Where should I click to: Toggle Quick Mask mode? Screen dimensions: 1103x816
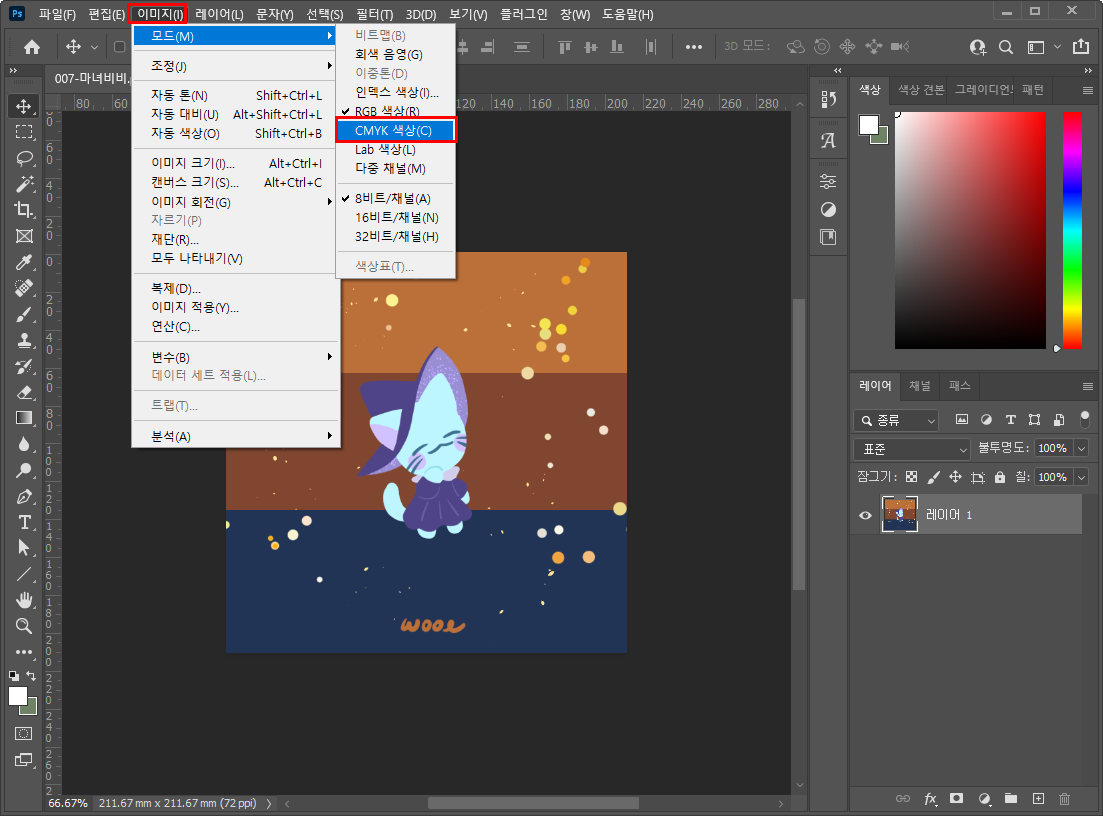click(24, 733)
